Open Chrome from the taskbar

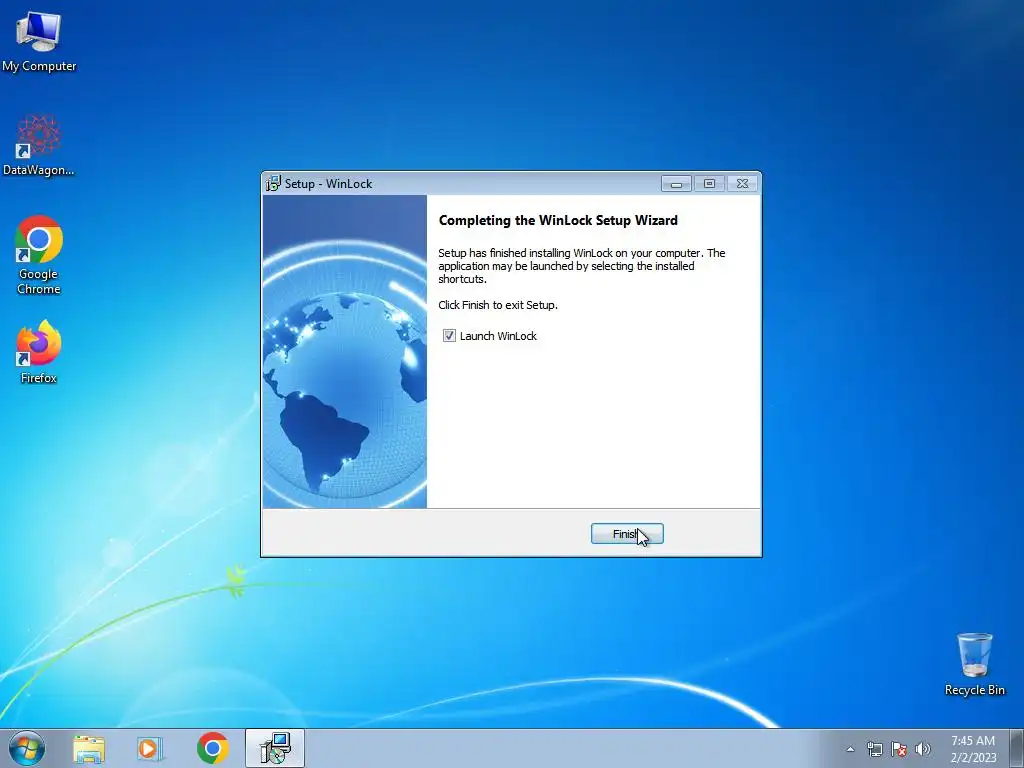[213, 748]
